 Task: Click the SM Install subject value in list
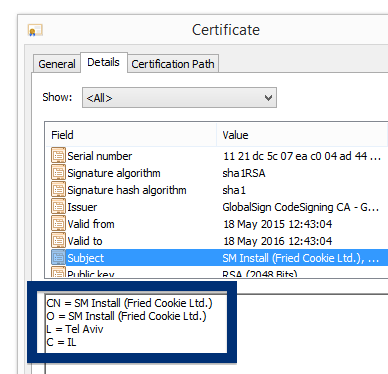tap(300, 258)
